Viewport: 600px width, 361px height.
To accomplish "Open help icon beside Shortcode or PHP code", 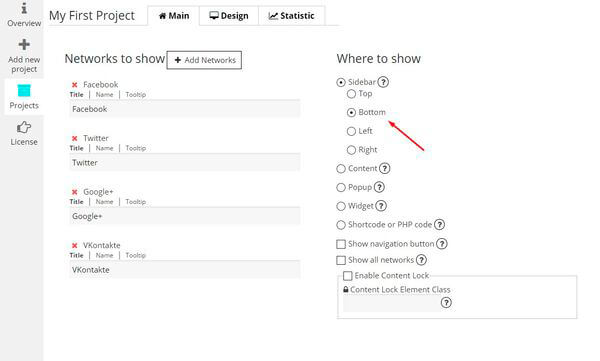I will (439, 225).
